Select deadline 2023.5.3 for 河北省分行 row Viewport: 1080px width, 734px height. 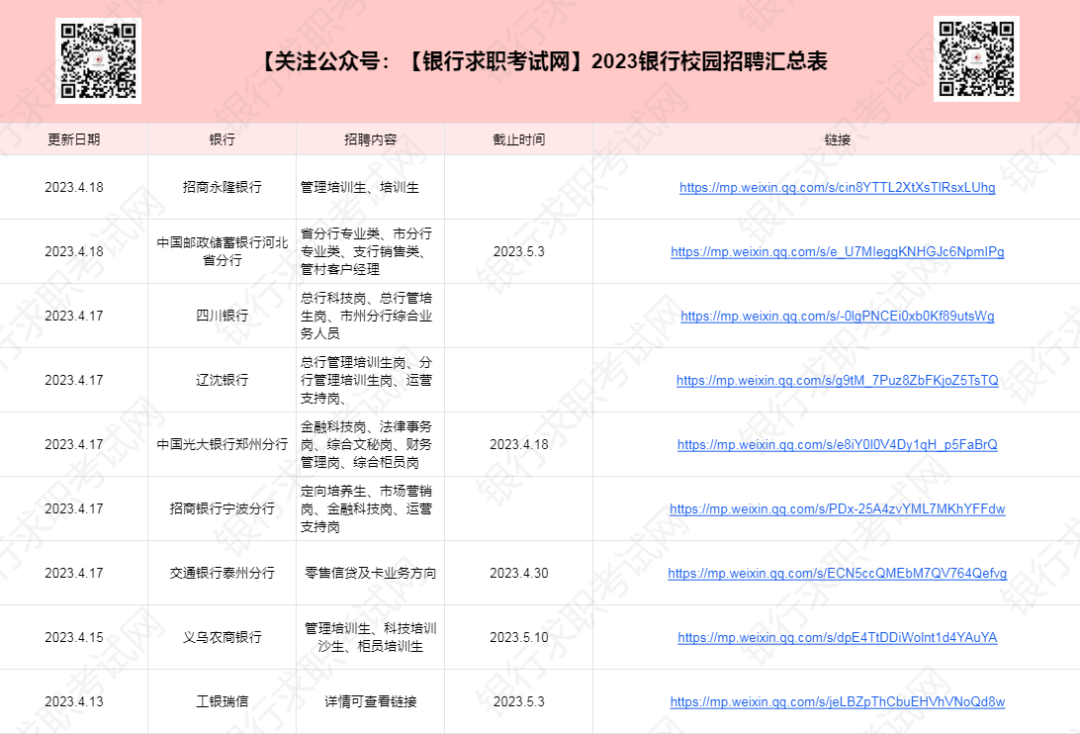(x=519, y=251)
